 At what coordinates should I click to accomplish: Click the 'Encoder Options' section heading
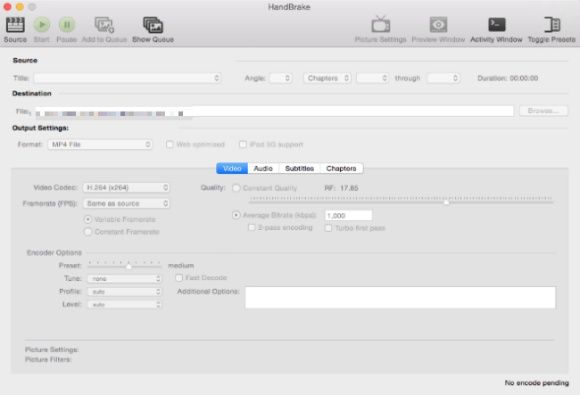tap(54, 253)
